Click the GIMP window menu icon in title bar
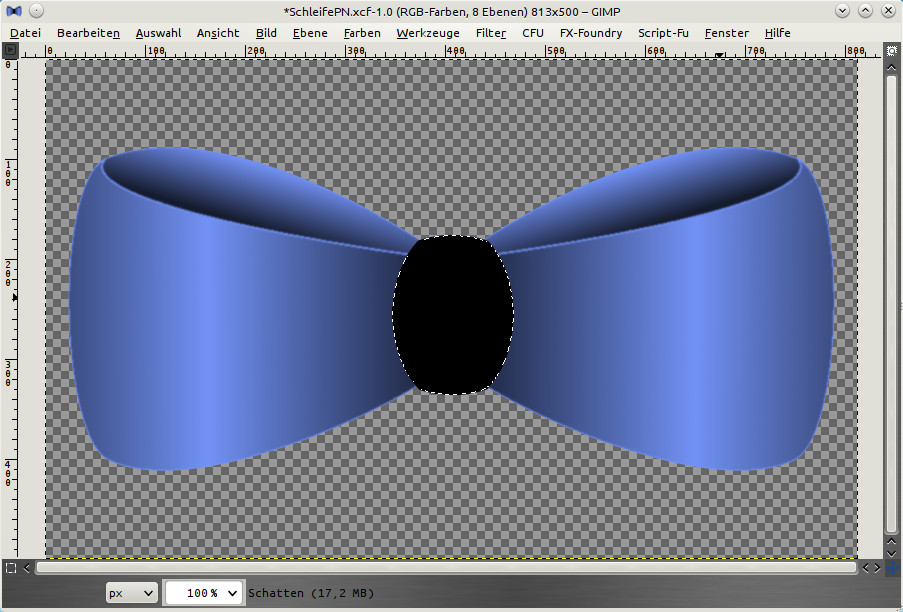Viewport: 903px width, 612px height. click(x=14, y=11)
